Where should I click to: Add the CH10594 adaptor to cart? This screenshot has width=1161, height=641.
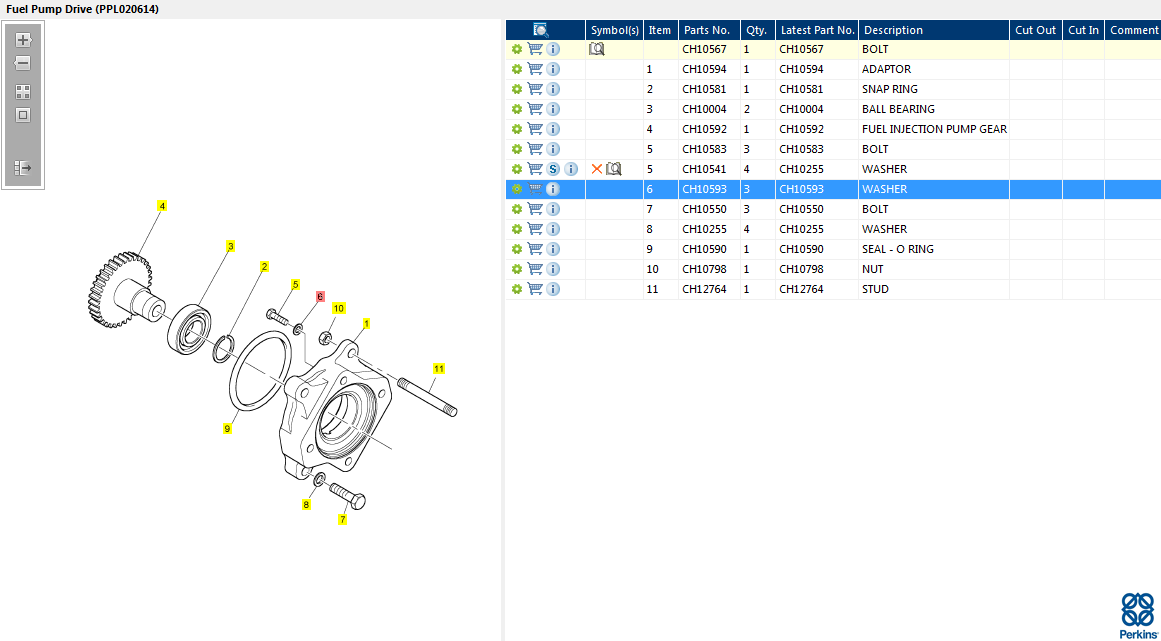click(535, 69)
